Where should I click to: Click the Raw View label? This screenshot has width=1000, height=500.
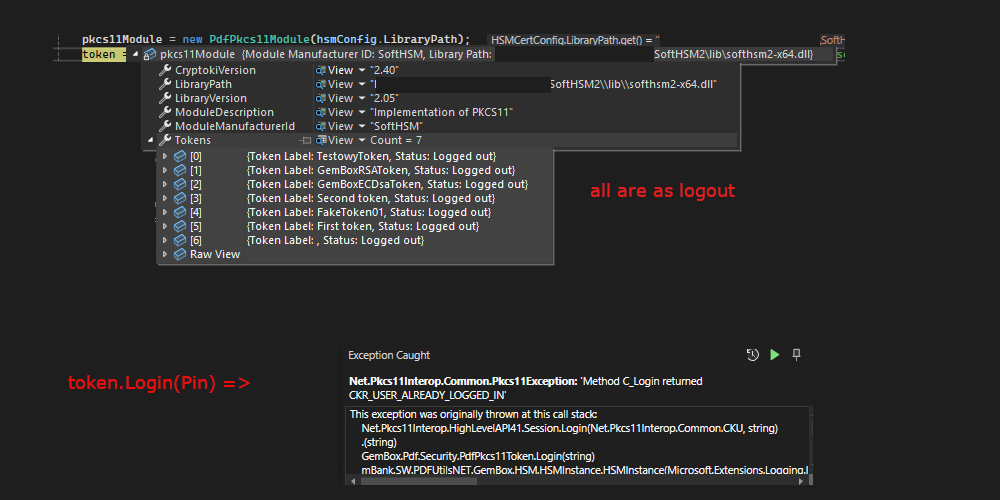(x=215, y=254)
